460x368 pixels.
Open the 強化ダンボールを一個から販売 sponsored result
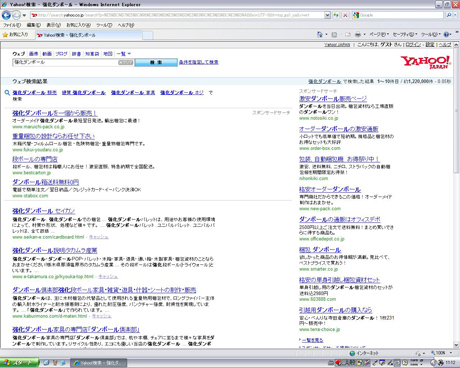pyautogui.click(x=55, y=113)
